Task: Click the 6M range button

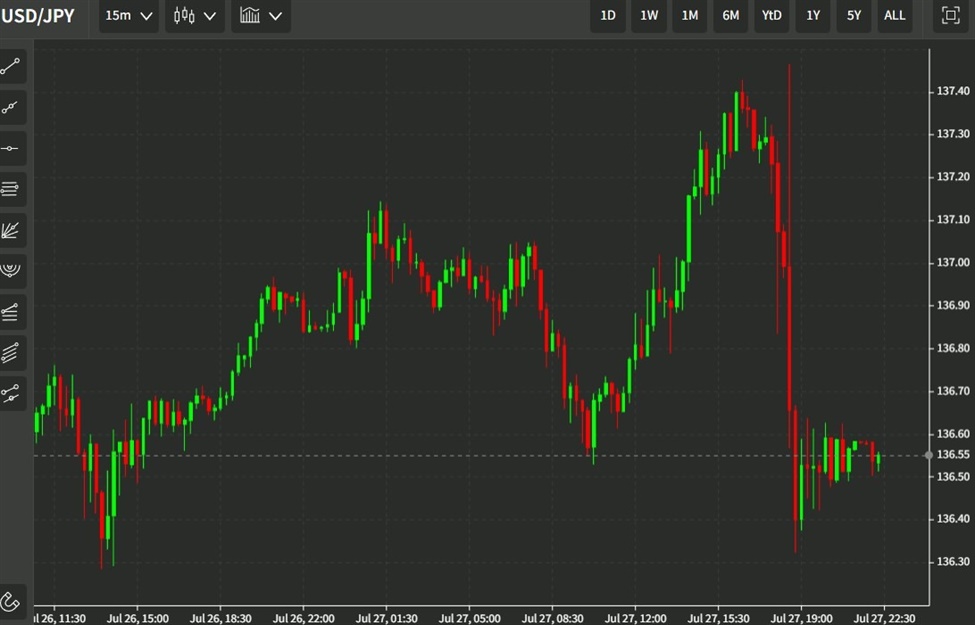Action: (730, 16)
